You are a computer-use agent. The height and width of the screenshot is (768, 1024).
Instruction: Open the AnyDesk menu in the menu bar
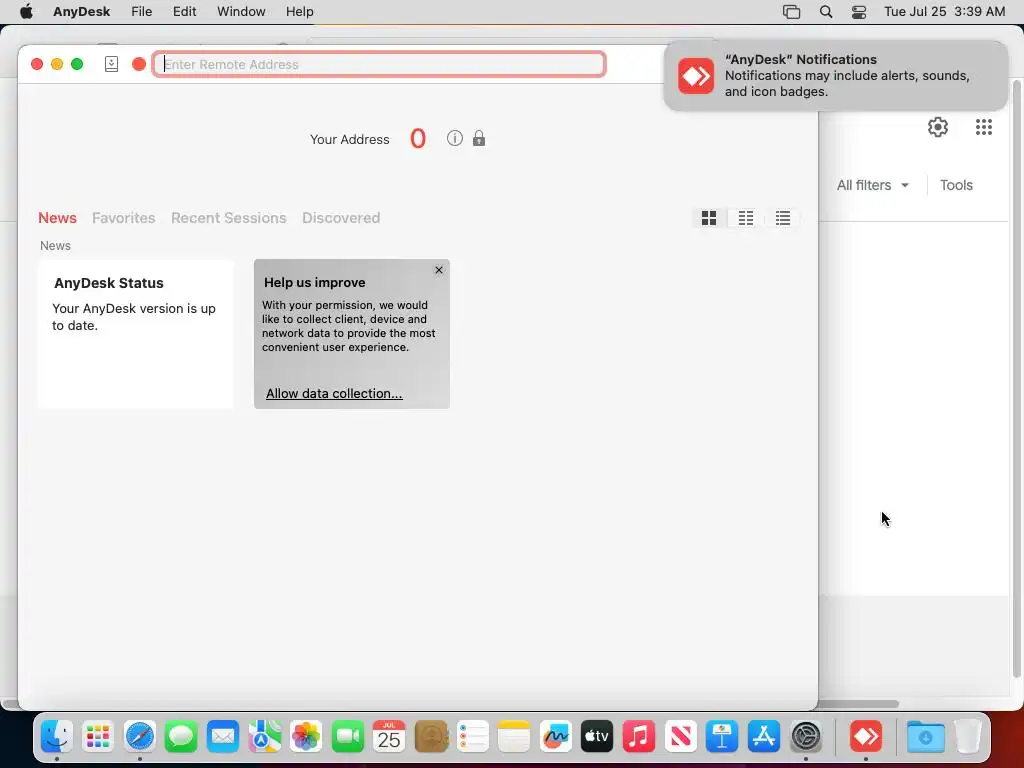tap(82, 12)
